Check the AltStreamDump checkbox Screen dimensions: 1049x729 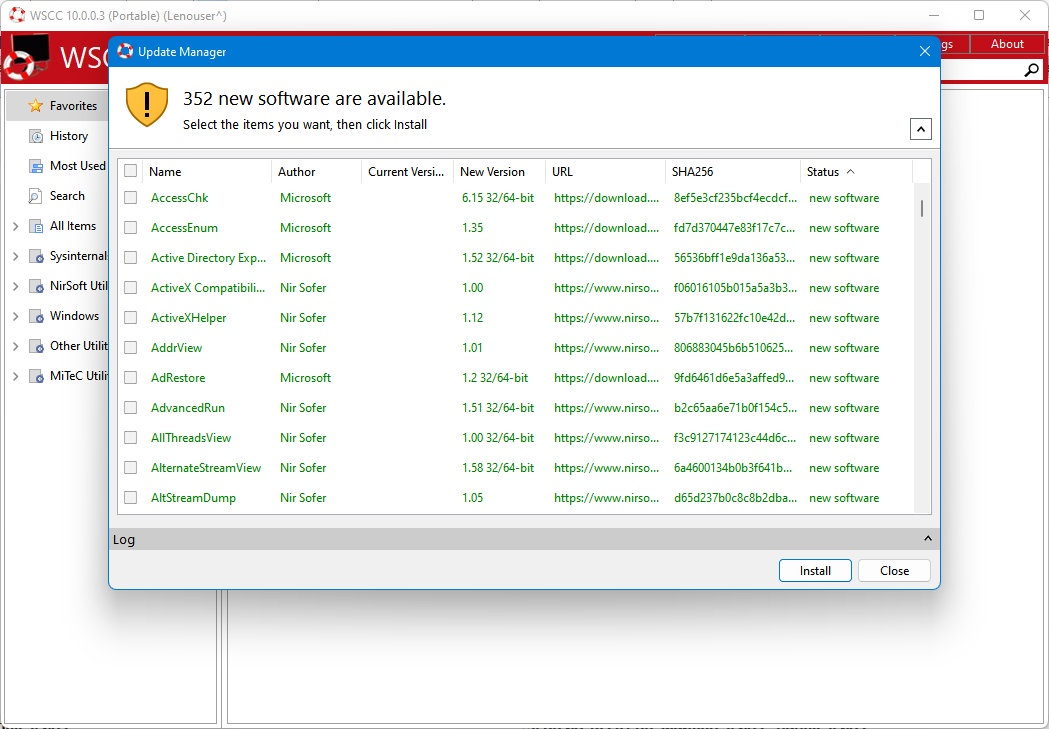tap(130, 498)
